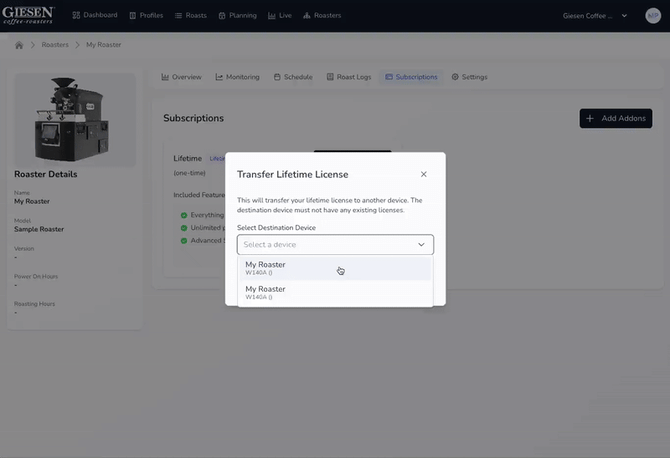The height and width of the screenshot is (458, 670).
Task: Open Roasters in top navigation
Action: (321, 16)
